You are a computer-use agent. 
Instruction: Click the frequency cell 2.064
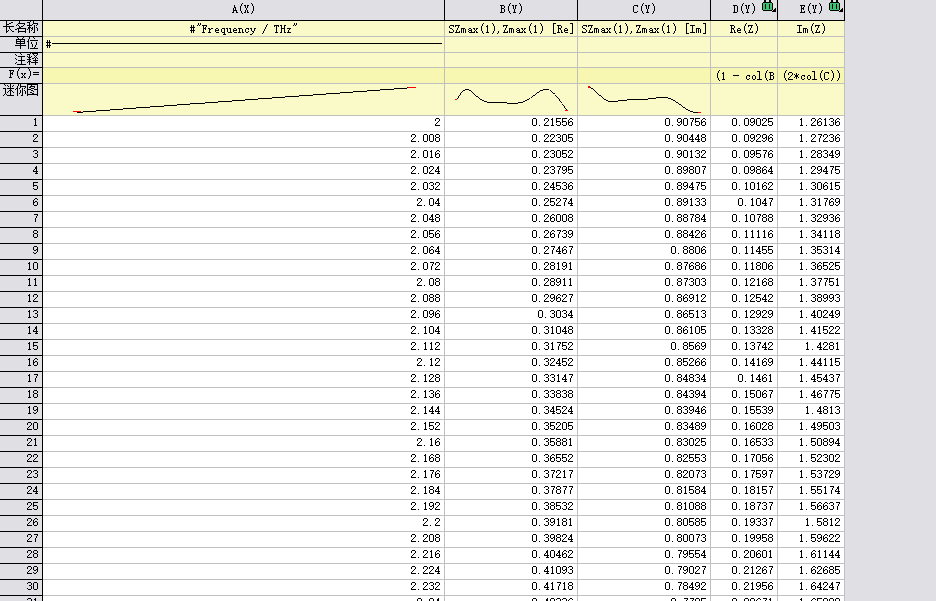pyautogui.click(x=244, y=251)
